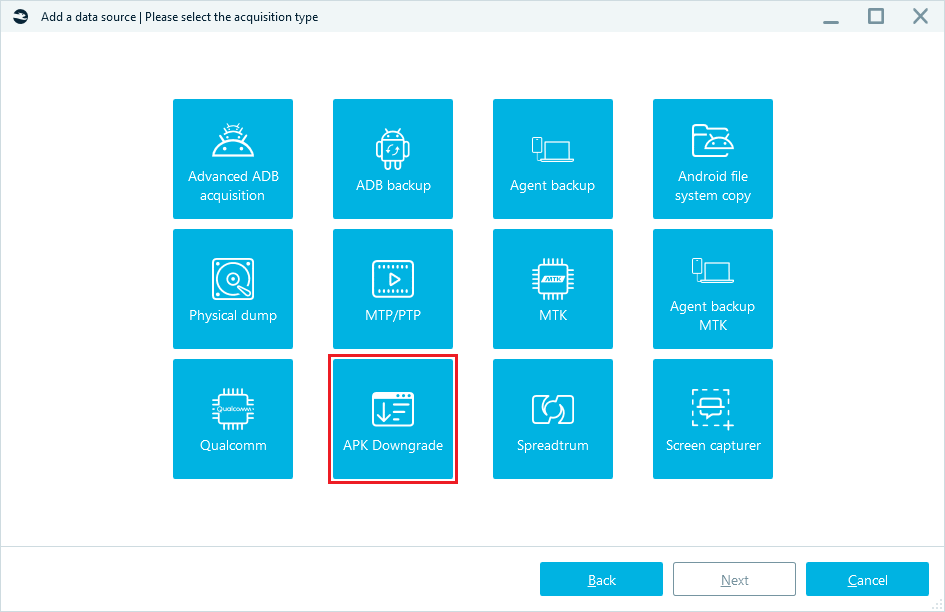Pick the MTK chip tile

click(x=553, y=289)
